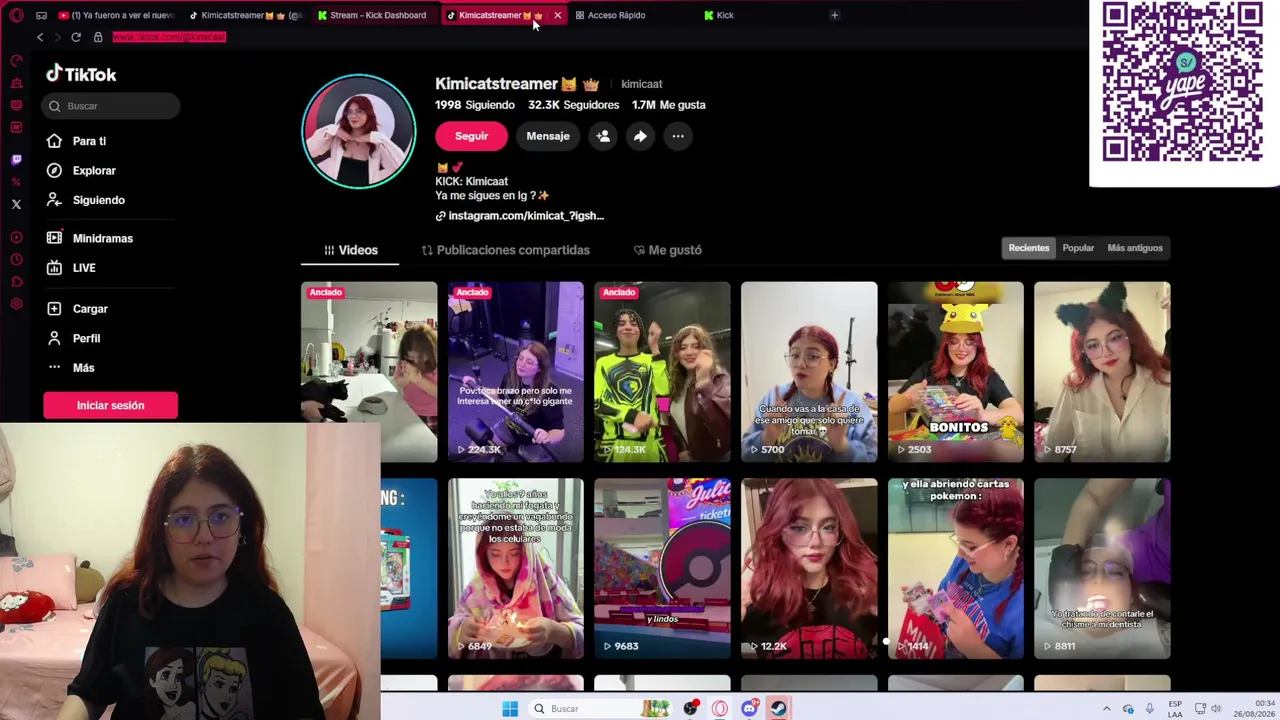Screen dimensions: 1280x720
Task: Sort videos by Recientes
Action: tap(1029, 248)
